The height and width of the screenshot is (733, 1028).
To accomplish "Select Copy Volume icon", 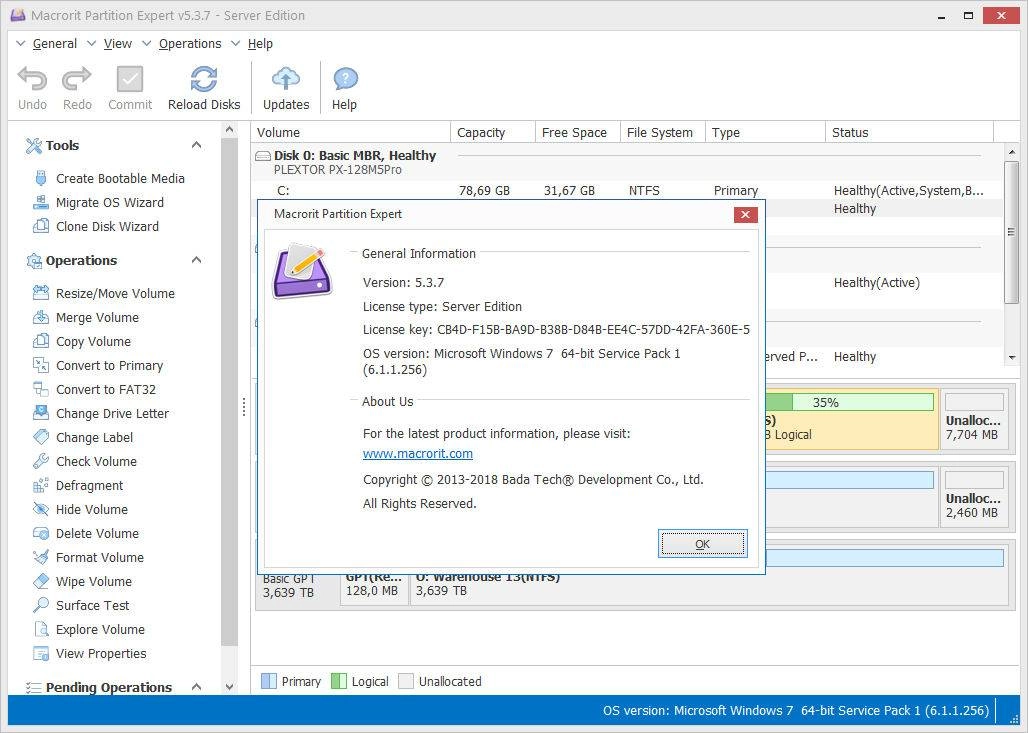I will (41, 341).
